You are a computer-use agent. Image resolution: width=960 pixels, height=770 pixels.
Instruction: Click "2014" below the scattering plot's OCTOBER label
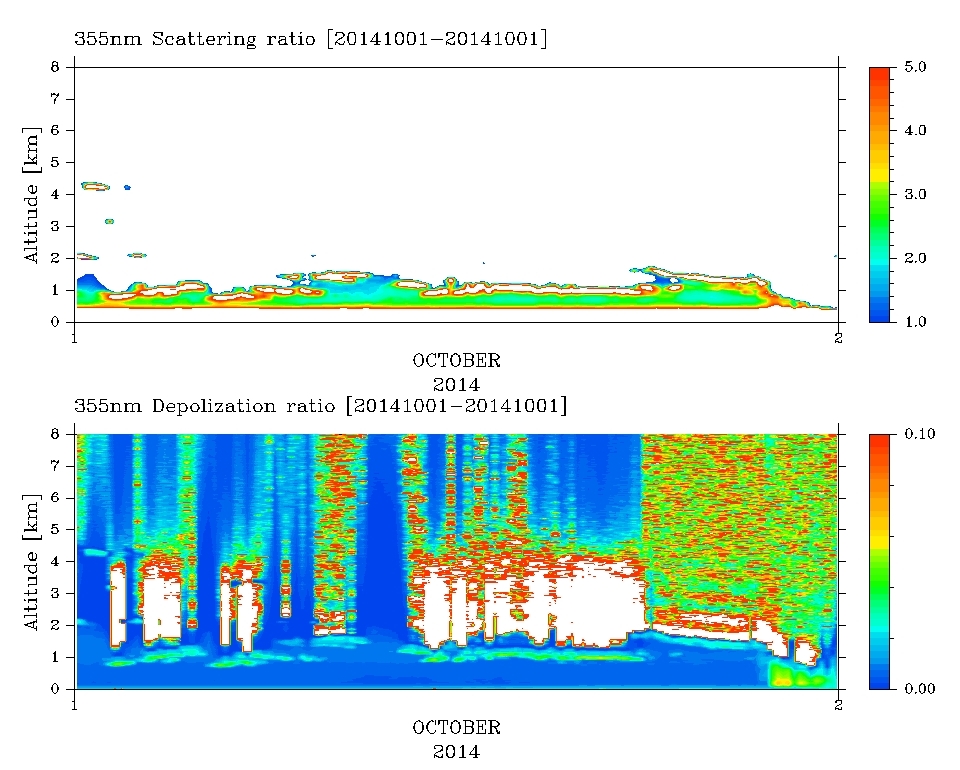pyautogui.click(x=456, y=384)
